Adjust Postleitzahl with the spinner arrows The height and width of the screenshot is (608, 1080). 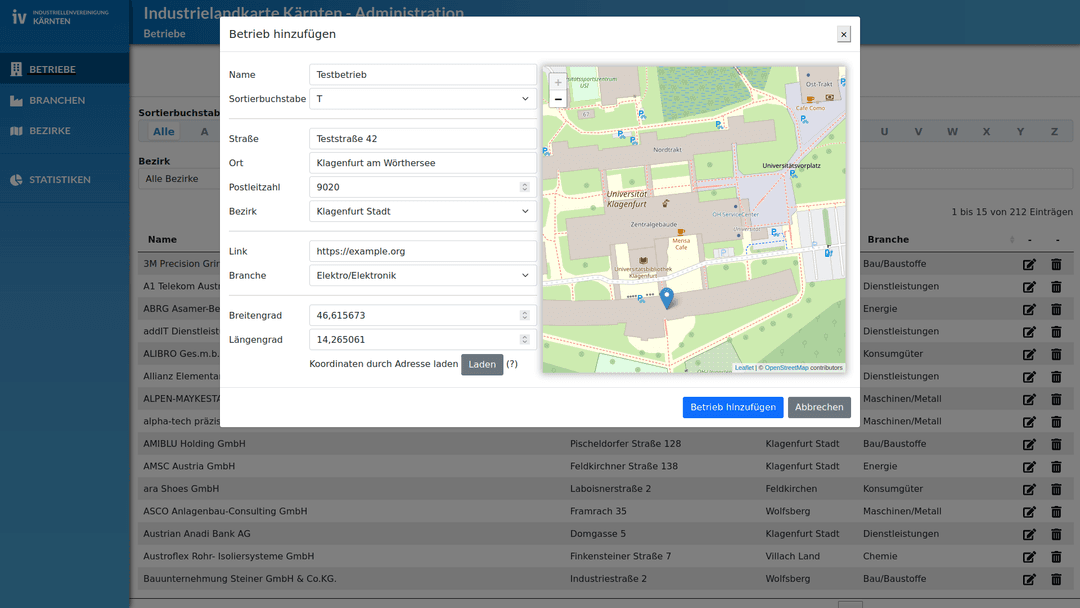point(524,187)
